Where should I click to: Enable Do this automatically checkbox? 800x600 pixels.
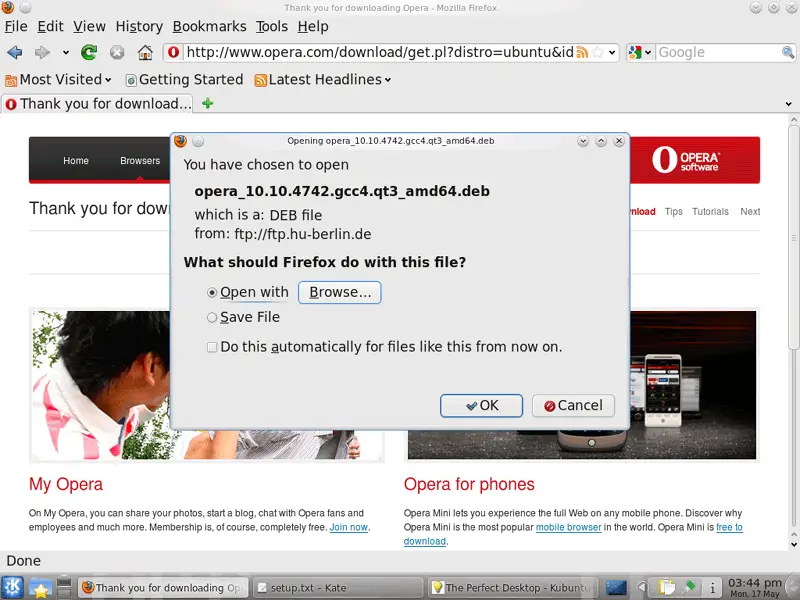coord(212,348)
